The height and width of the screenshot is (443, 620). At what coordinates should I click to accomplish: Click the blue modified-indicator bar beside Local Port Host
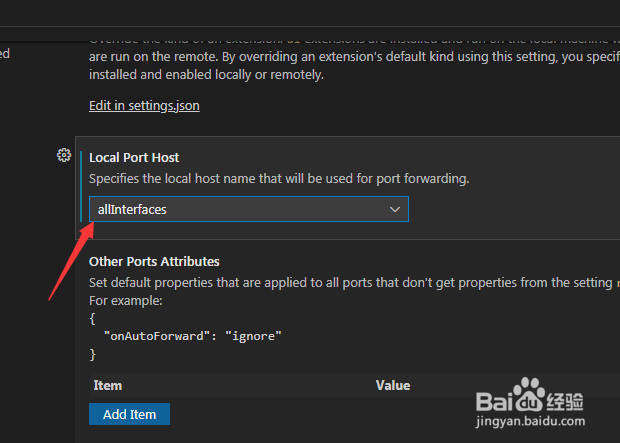pyautogui.click(x=81, y=186)
